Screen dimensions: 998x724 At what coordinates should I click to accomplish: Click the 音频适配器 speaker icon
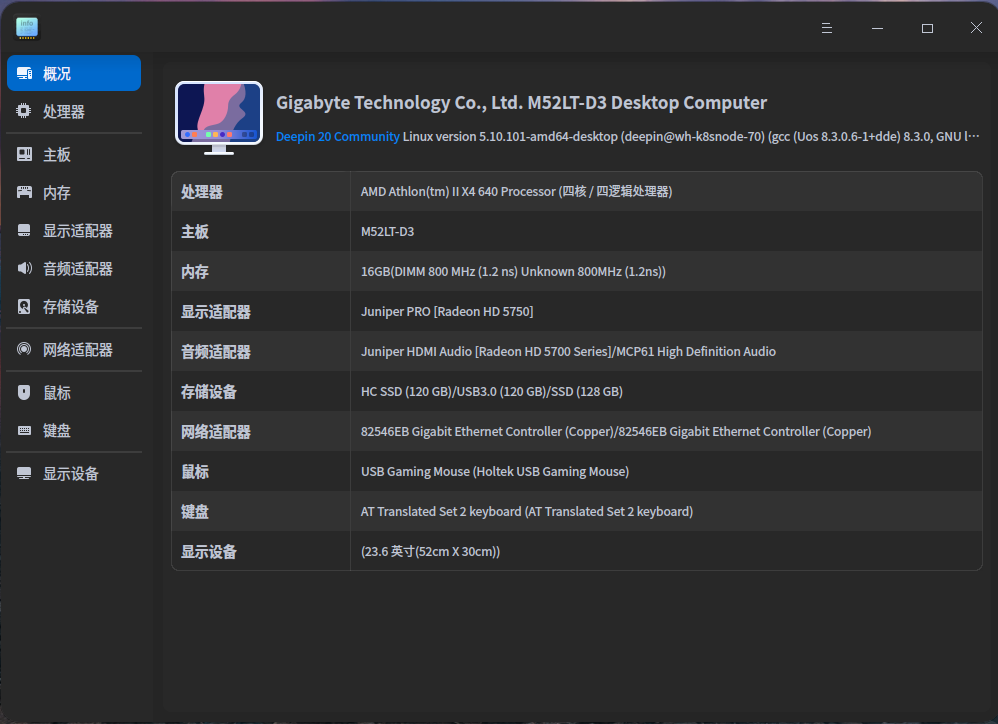pos(24,268)
